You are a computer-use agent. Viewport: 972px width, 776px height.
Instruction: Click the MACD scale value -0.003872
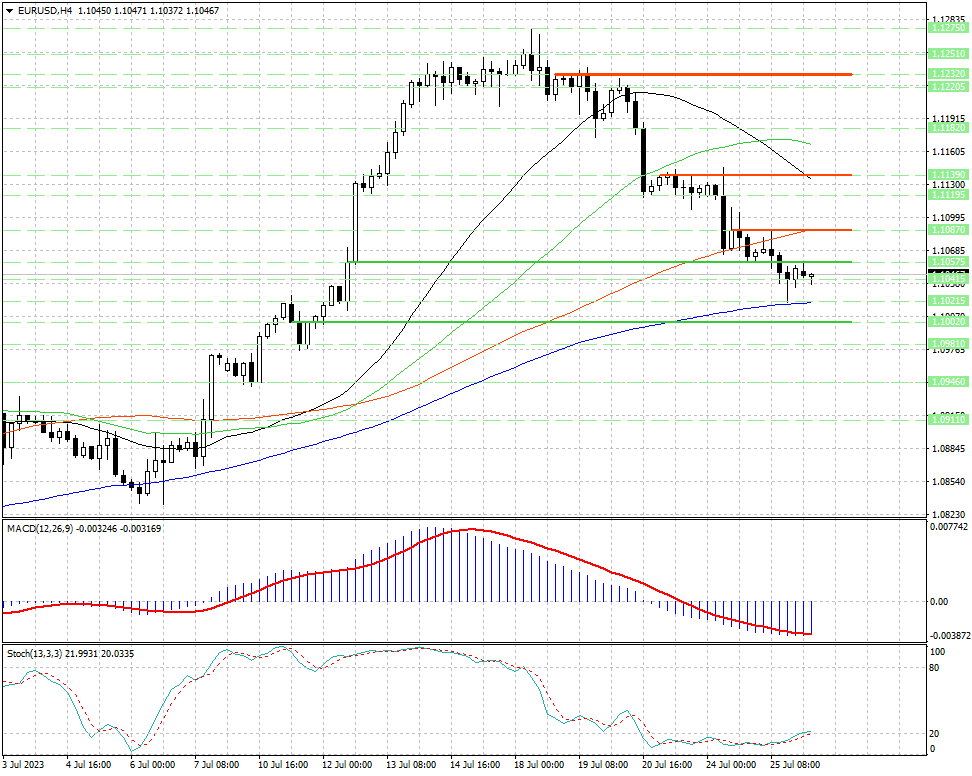click(x=949, y=636)
